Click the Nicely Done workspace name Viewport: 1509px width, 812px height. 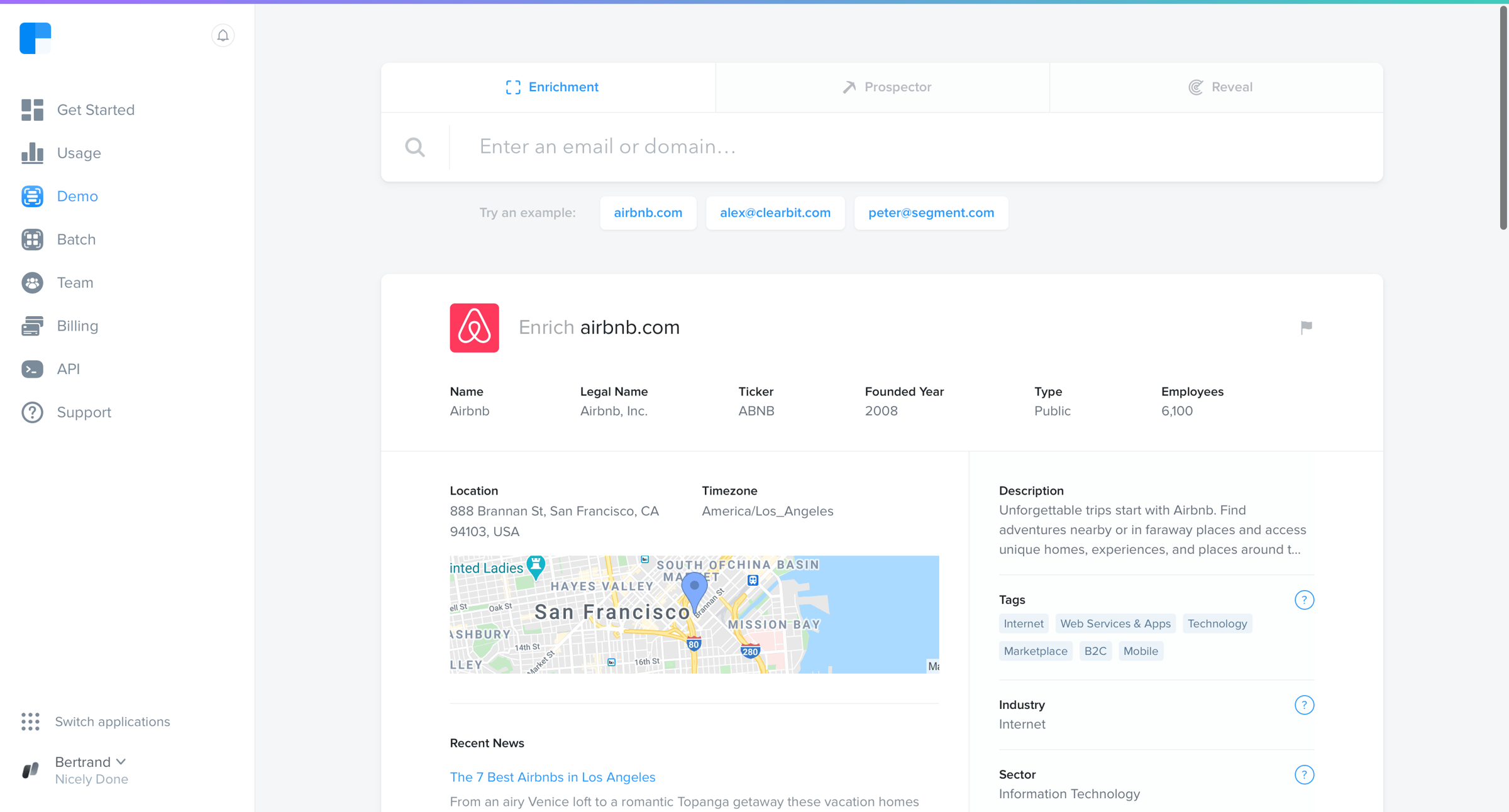[x=91, y=779]
